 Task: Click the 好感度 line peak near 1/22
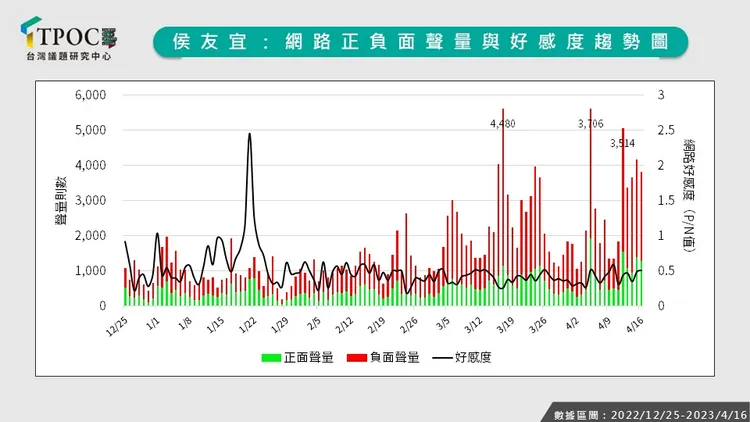(250, 134)
